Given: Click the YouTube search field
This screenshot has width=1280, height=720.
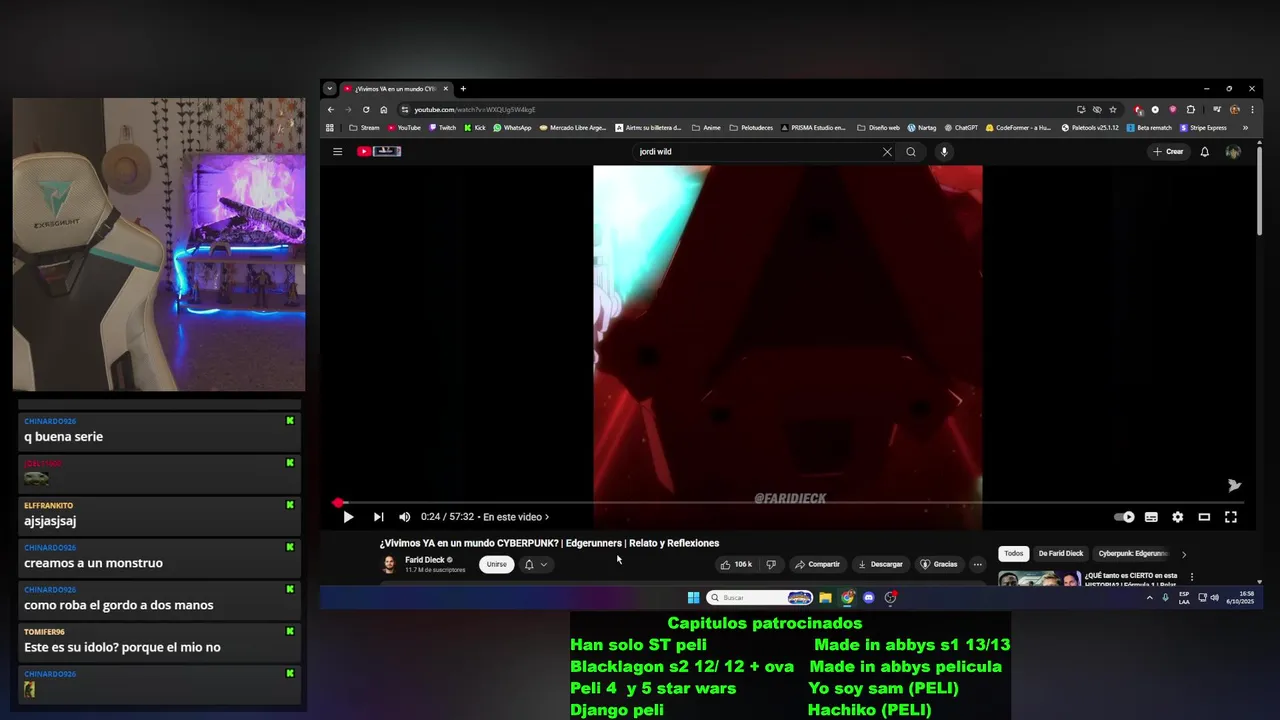Looking at the screenshot, I should (755, 152).
